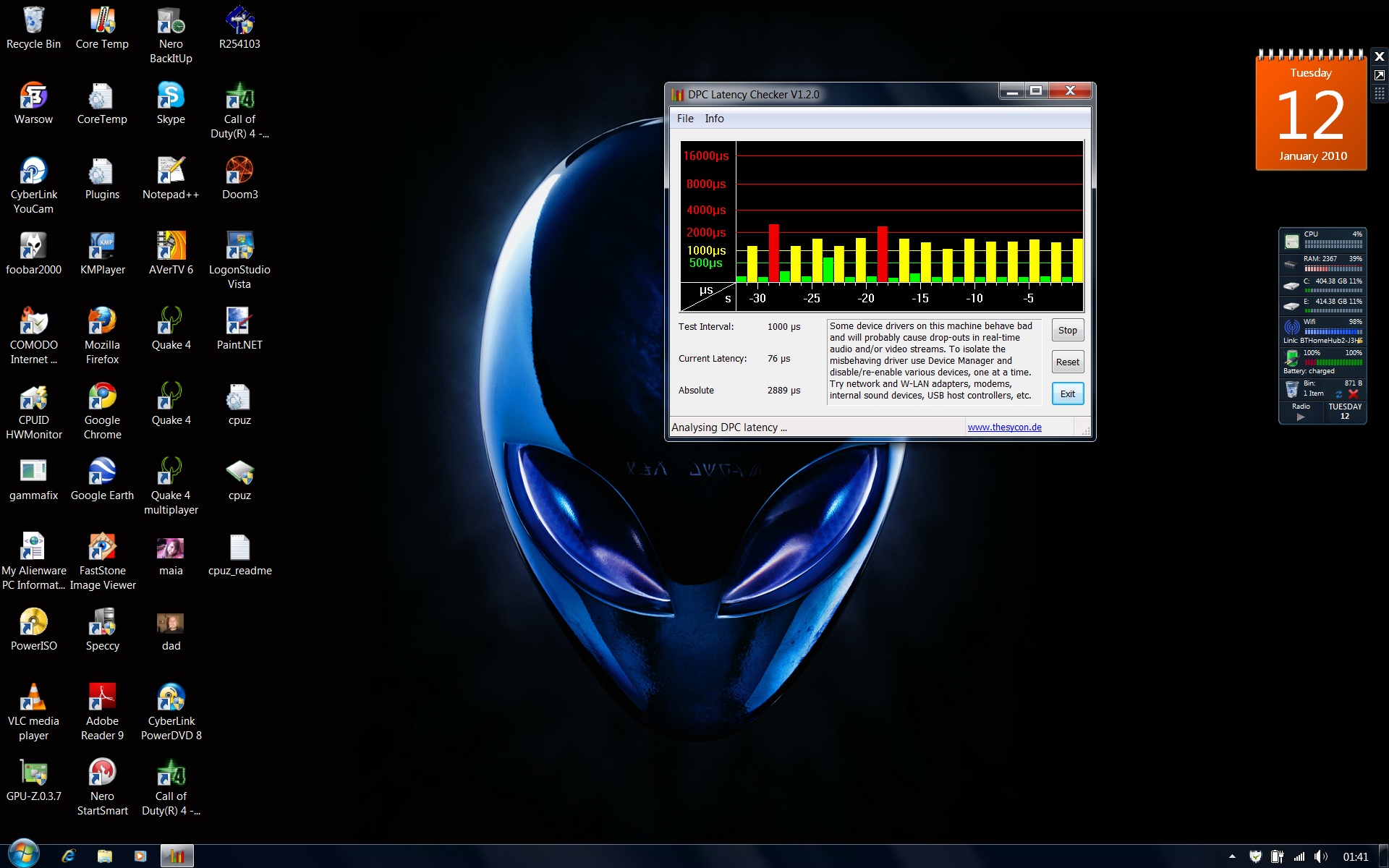Open the Windows Start menu
Viewport: 1389px width, 868px height.
click(23, 855)
